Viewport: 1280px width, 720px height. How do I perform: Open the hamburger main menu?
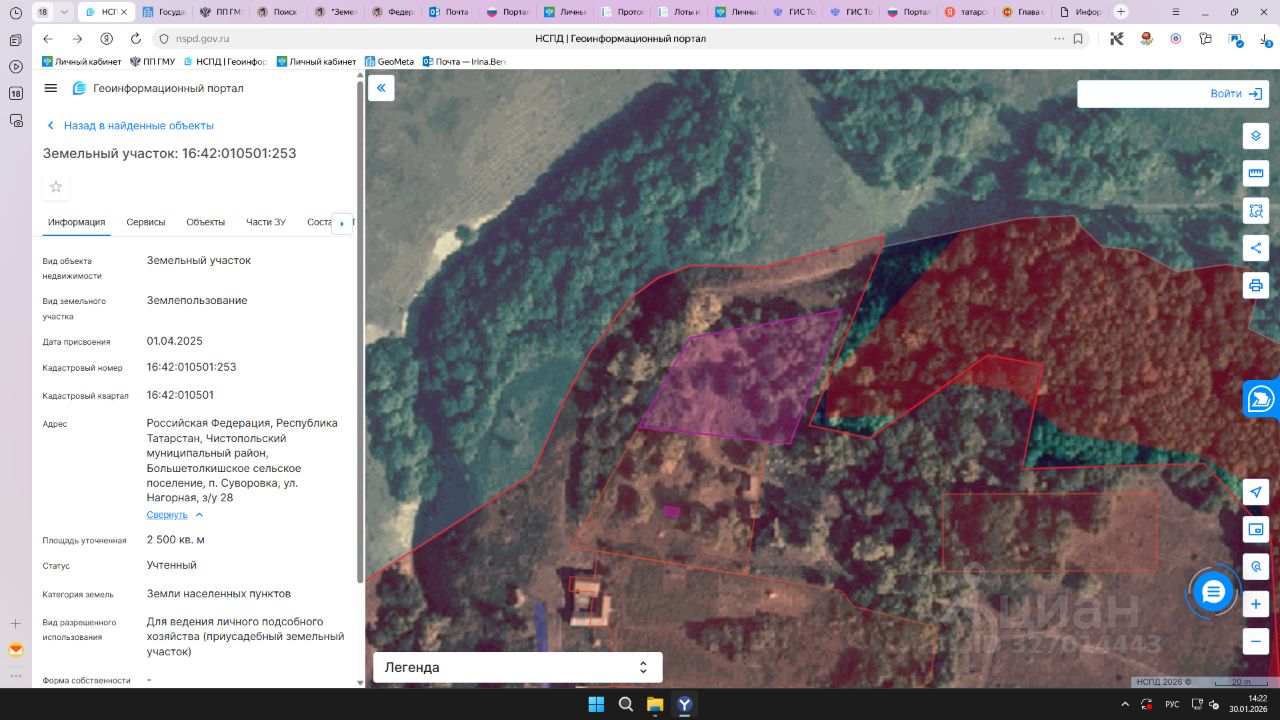pos(51,88)
